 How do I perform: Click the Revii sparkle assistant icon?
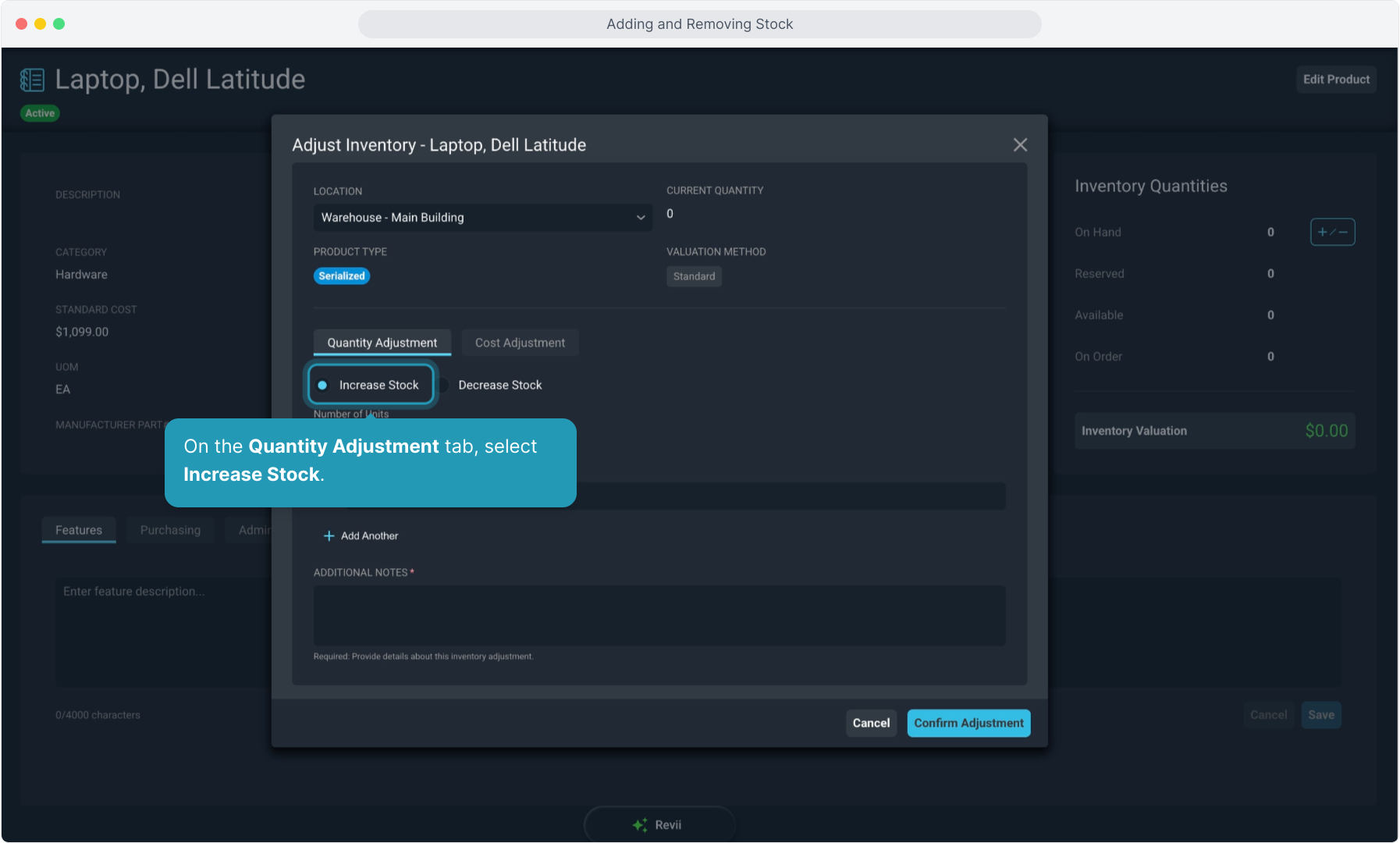click(640, 825)
